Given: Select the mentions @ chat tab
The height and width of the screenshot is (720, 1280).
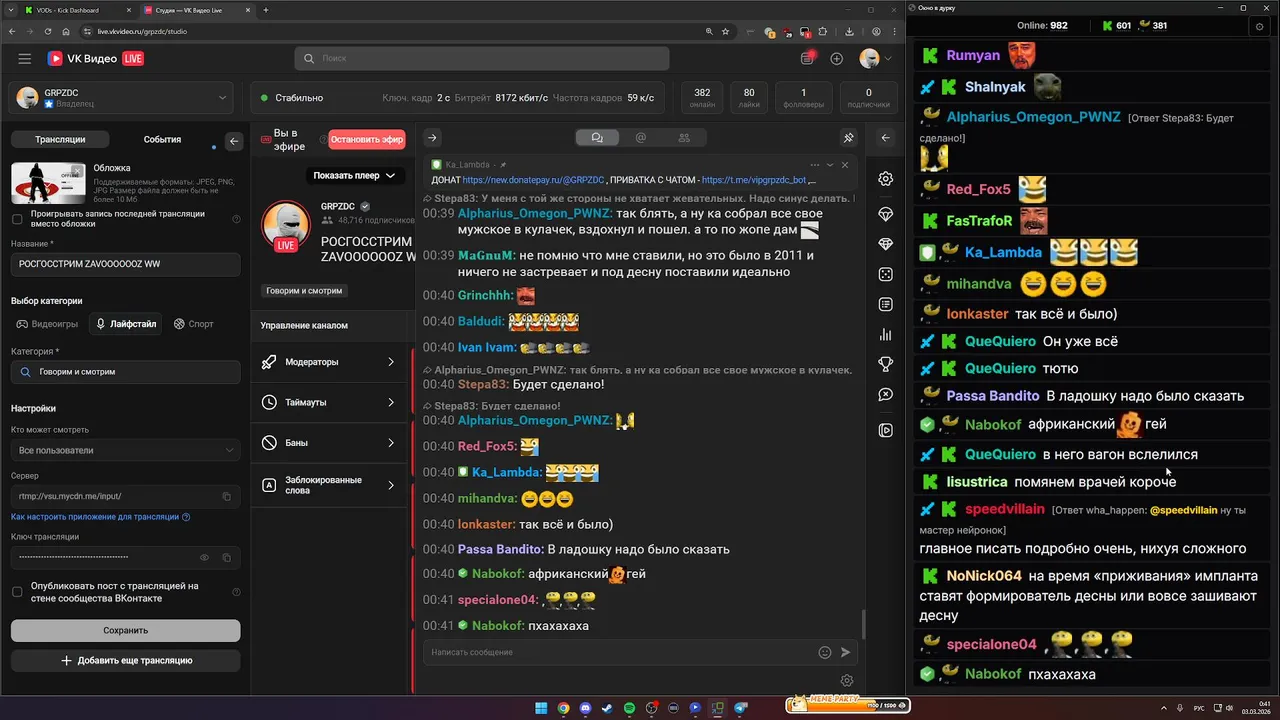Looking at the screenshot, I should click(x=641, y=138).
